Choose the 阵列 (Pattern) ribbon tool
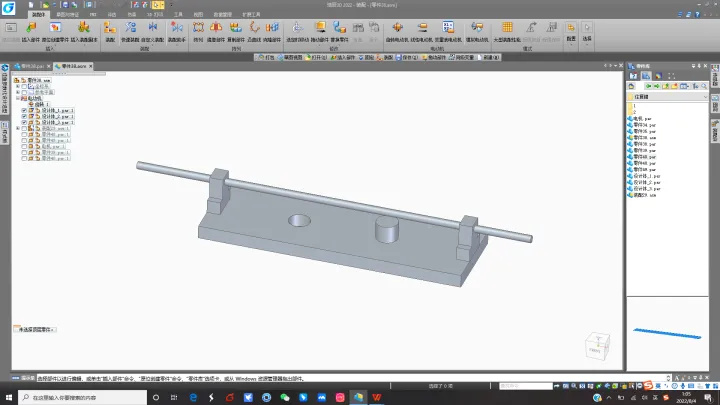Screen dimensions: 720x405 pyautogui.click(x=198, y=32)
